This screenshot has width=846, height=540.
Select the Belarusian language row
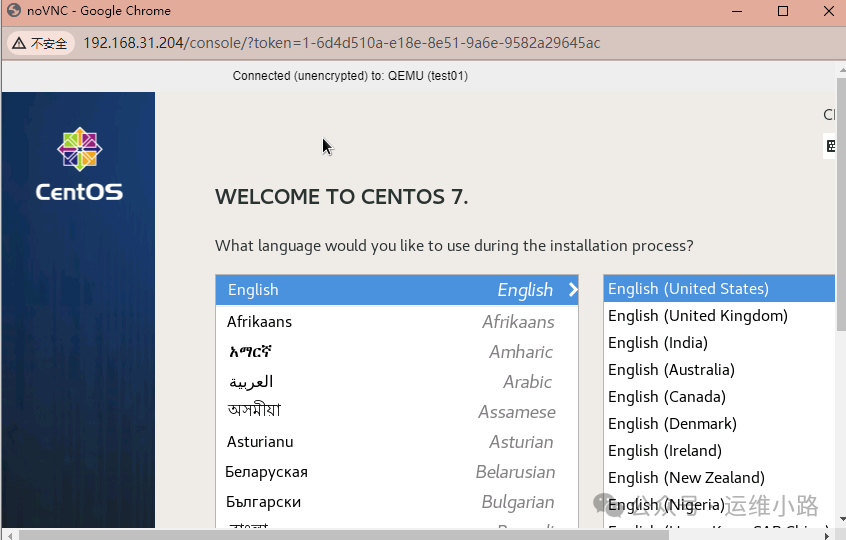[397, 472]
